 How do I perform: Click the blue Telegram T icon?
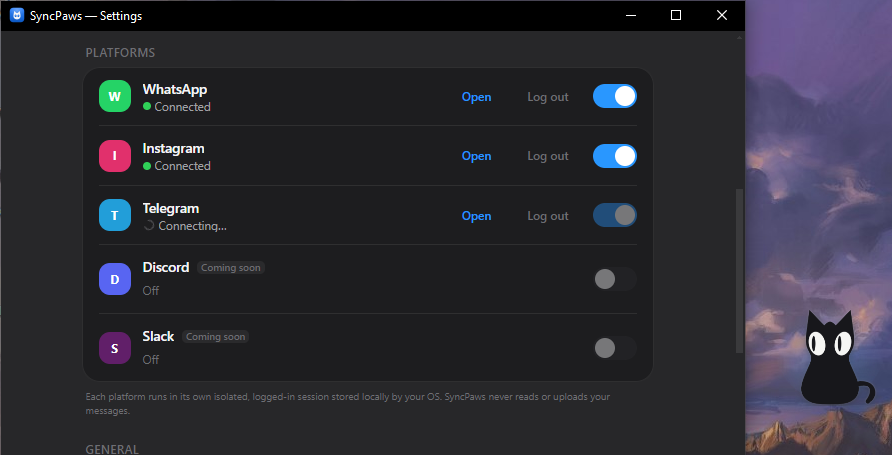(x=115, y=215)
